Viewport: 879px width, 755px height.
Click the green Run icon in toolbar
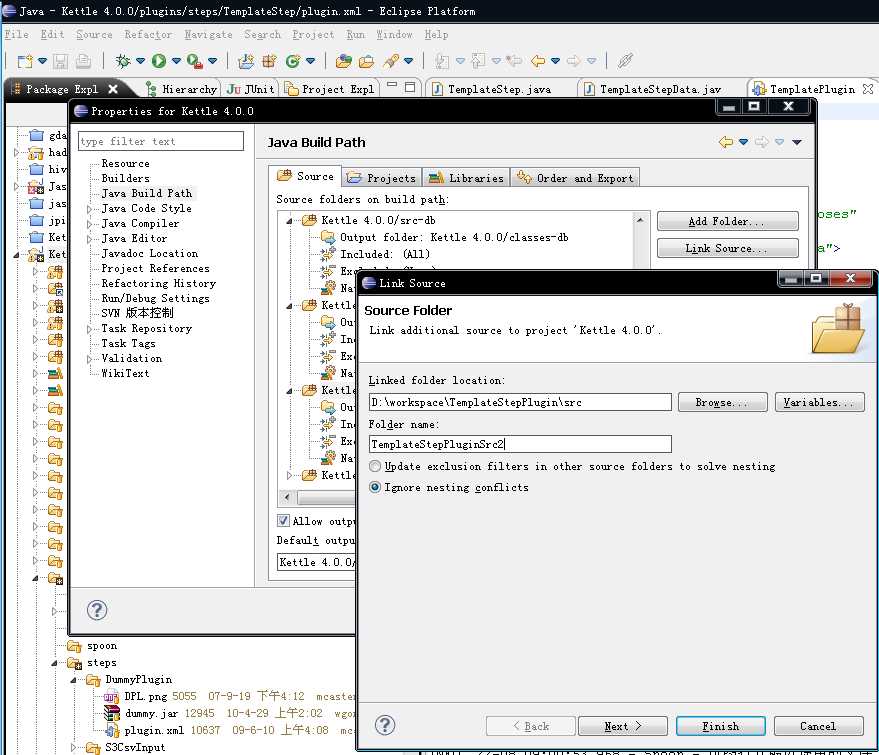pyautogui.click(x=159, y=61)
